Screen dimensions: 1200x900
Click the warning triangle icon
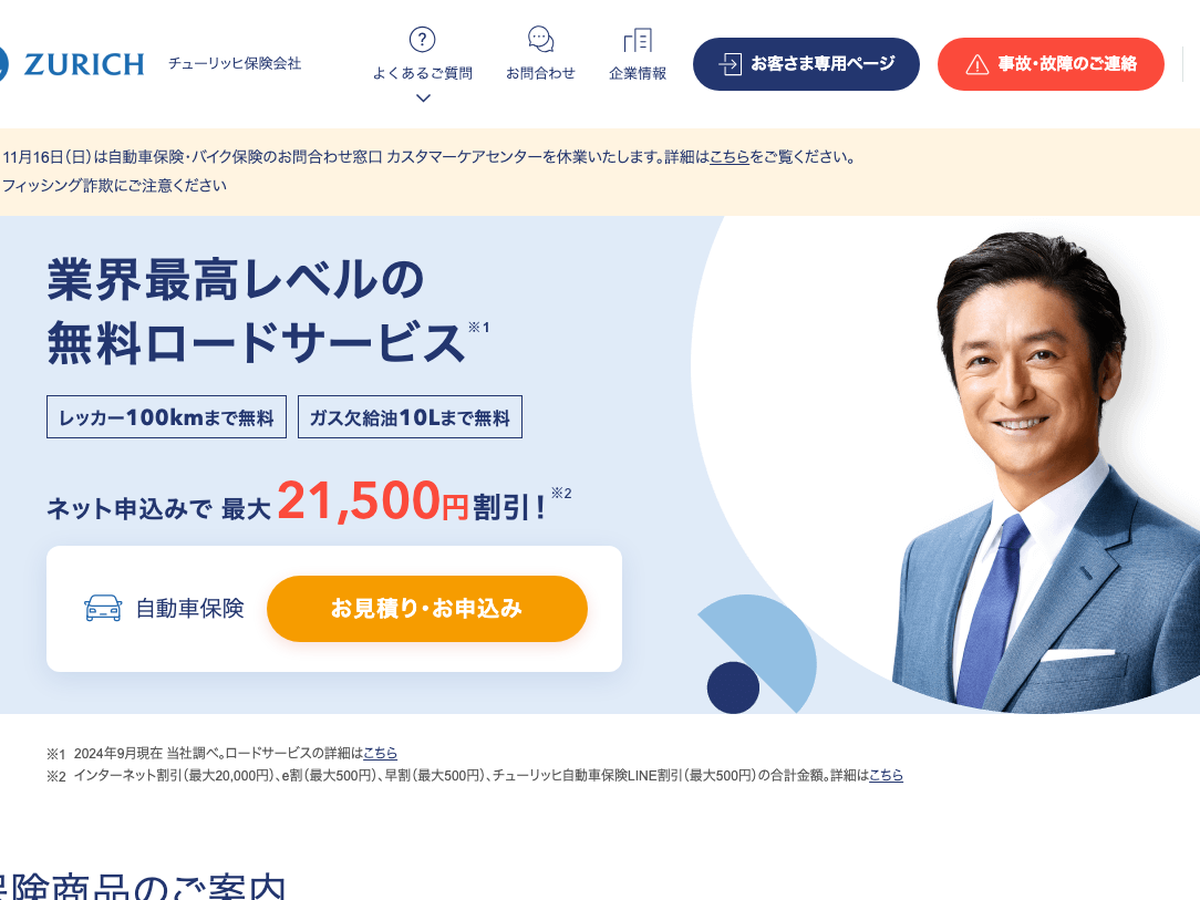pyautogui.click(x=977, y=64)
